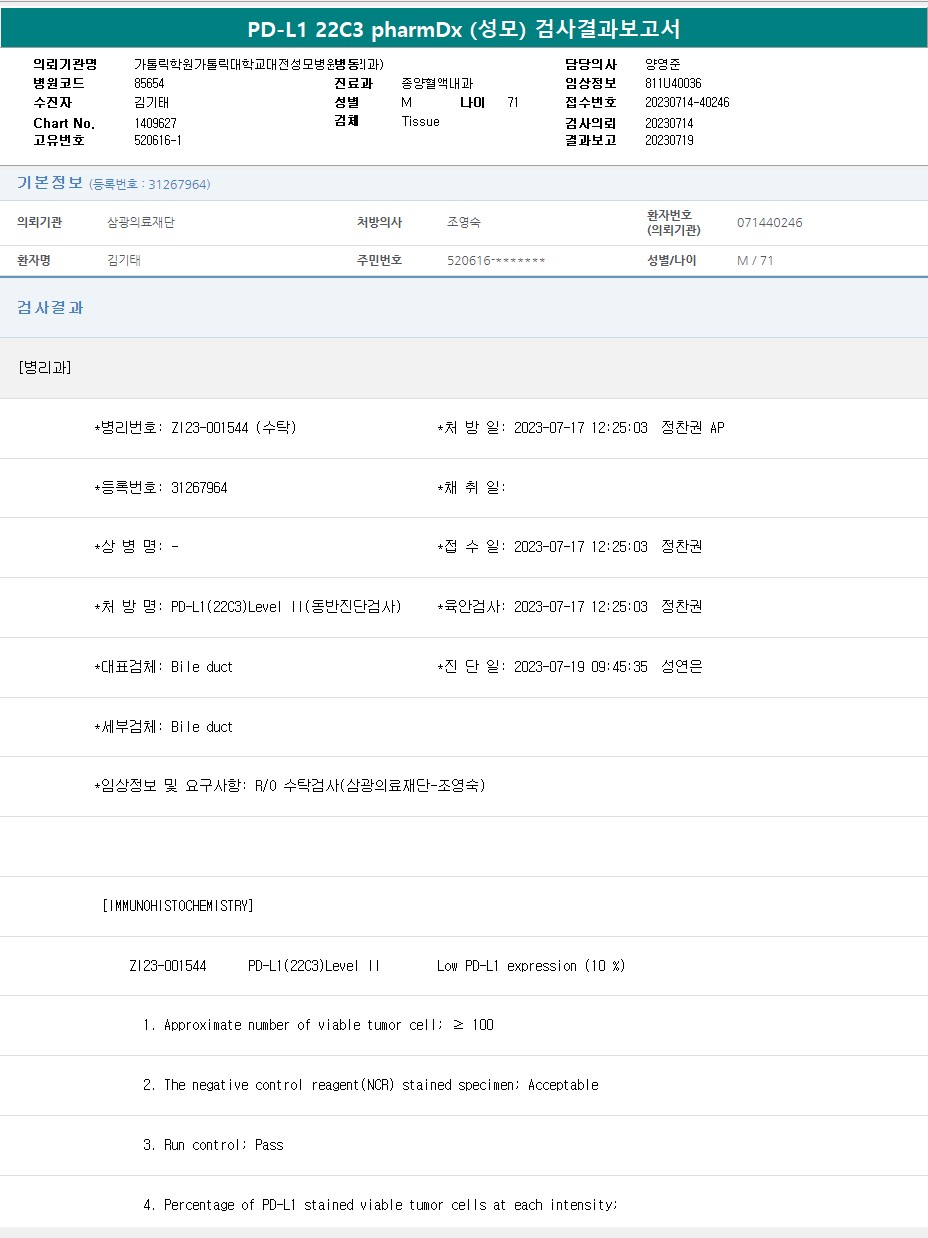Click the 의뢰기관 value 삼광의료재단

[141, 223]
